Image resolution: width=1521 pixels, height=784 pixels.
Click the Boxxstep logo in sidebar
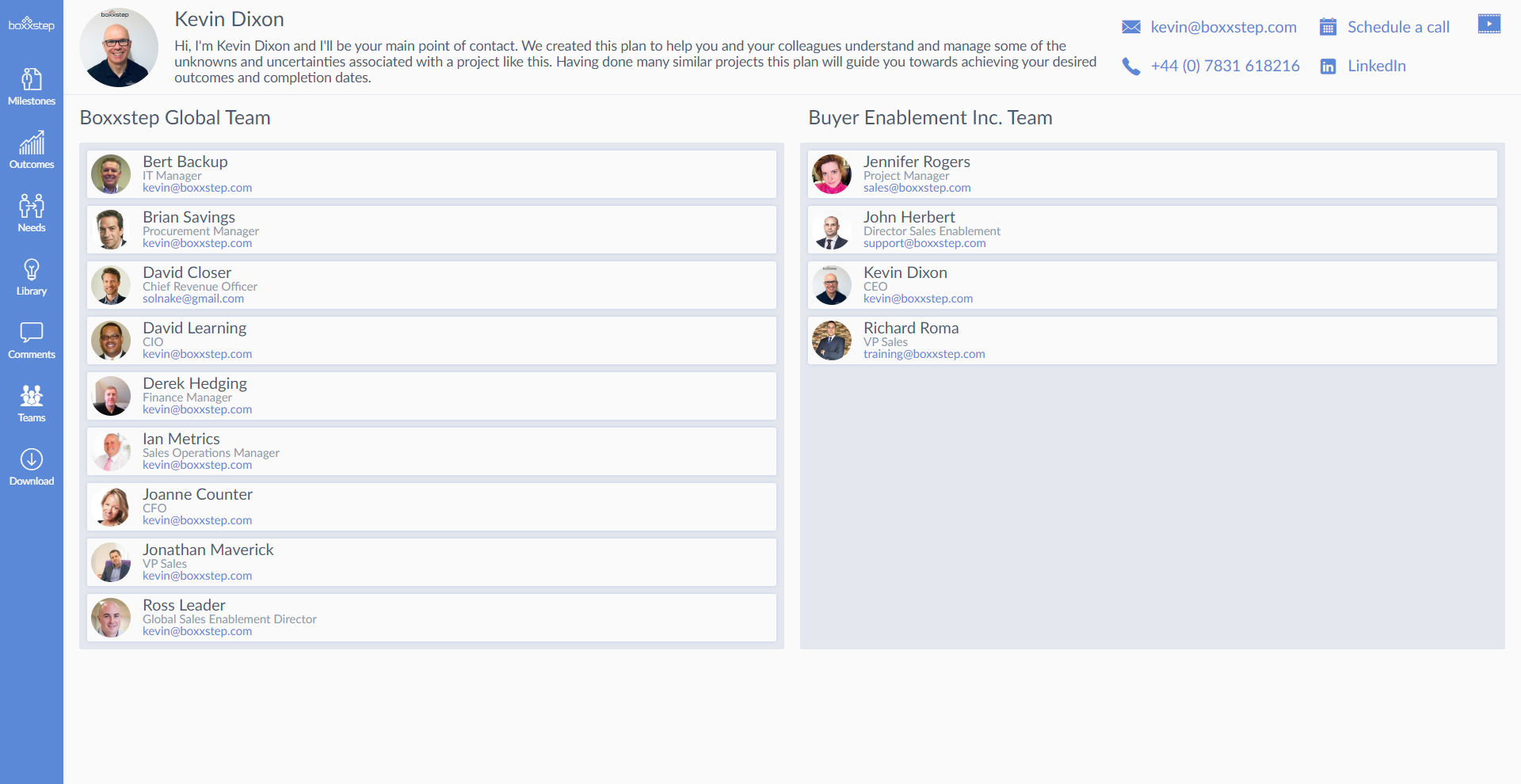click(x=32, y=24)
